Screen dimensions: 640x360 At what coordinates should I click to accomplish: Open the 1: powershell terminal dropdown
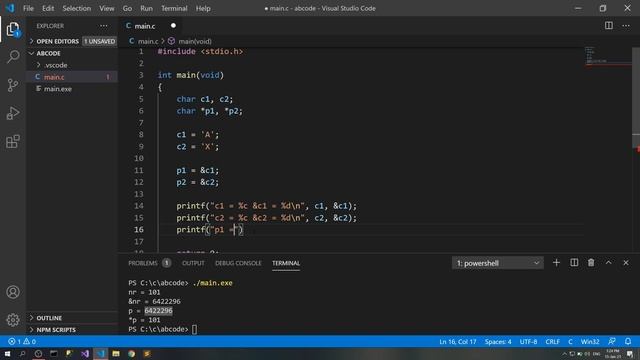498,263
